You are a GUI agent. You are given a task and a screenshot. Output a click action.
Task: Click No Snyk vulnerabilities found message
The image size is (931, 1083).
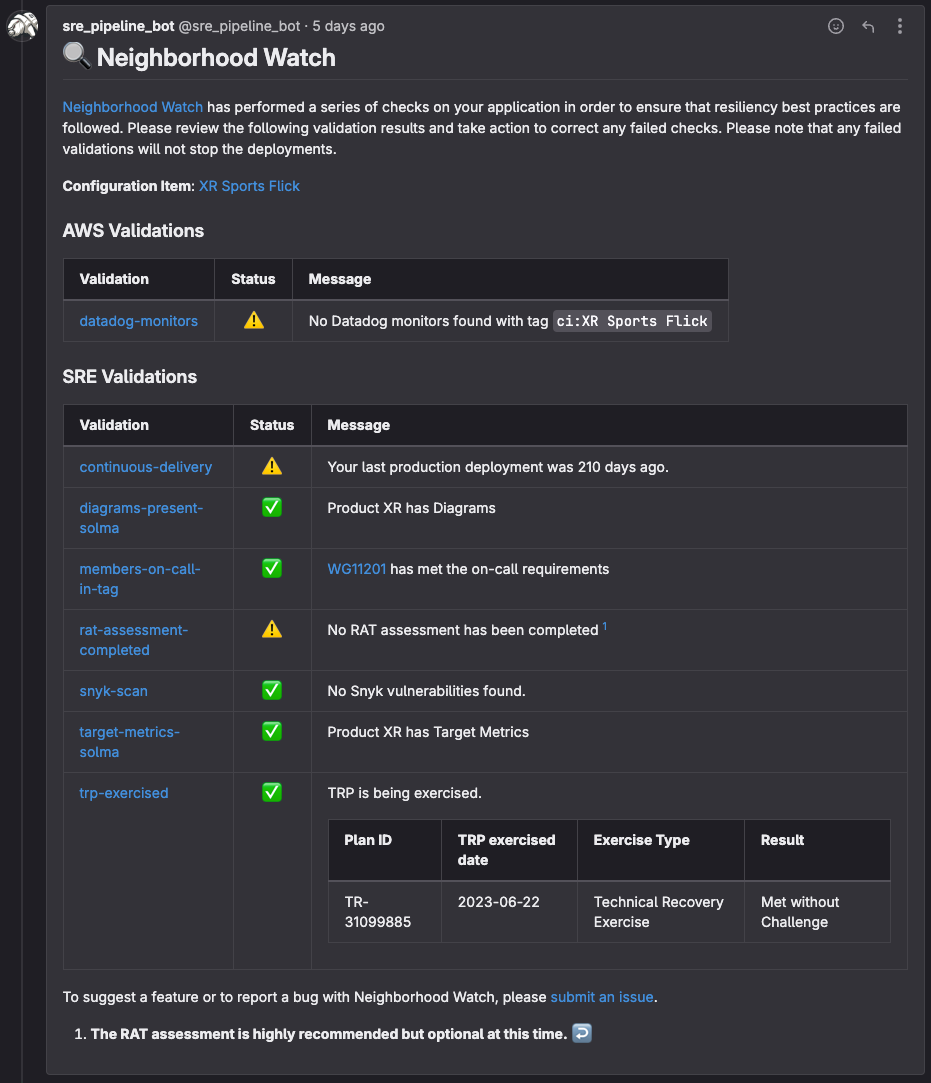click(x=426, y=691)
